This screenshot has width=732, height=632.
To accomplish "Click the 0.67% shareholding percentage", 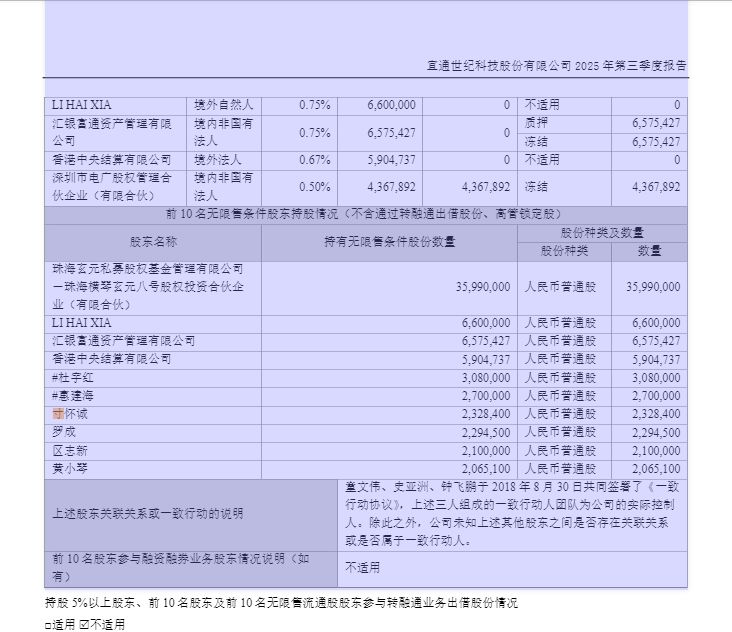I will (x=314, y=160).
